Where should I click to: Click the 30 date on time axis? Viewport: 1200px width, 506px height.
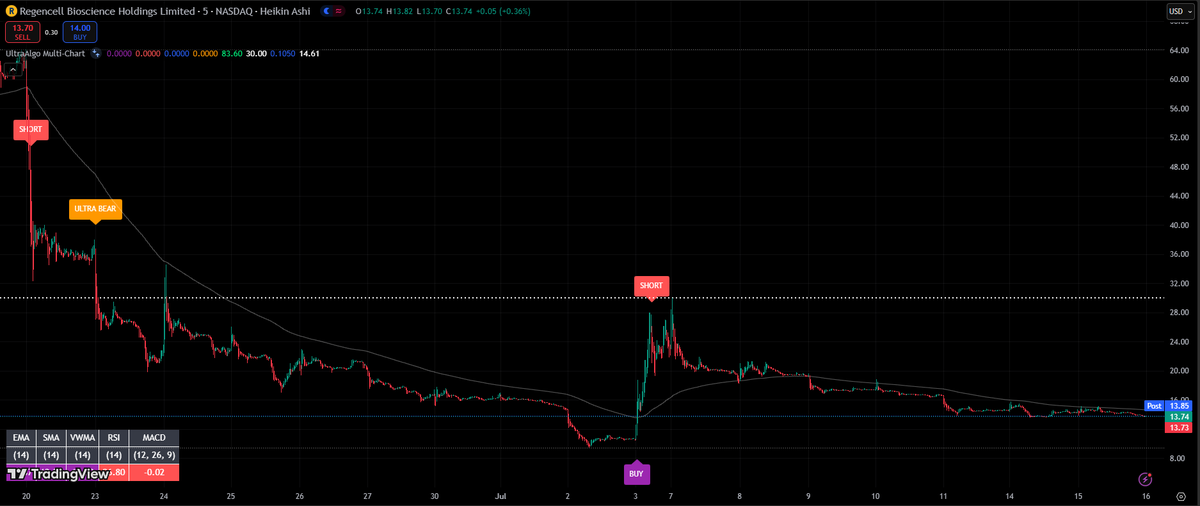[x=434, y=496]
